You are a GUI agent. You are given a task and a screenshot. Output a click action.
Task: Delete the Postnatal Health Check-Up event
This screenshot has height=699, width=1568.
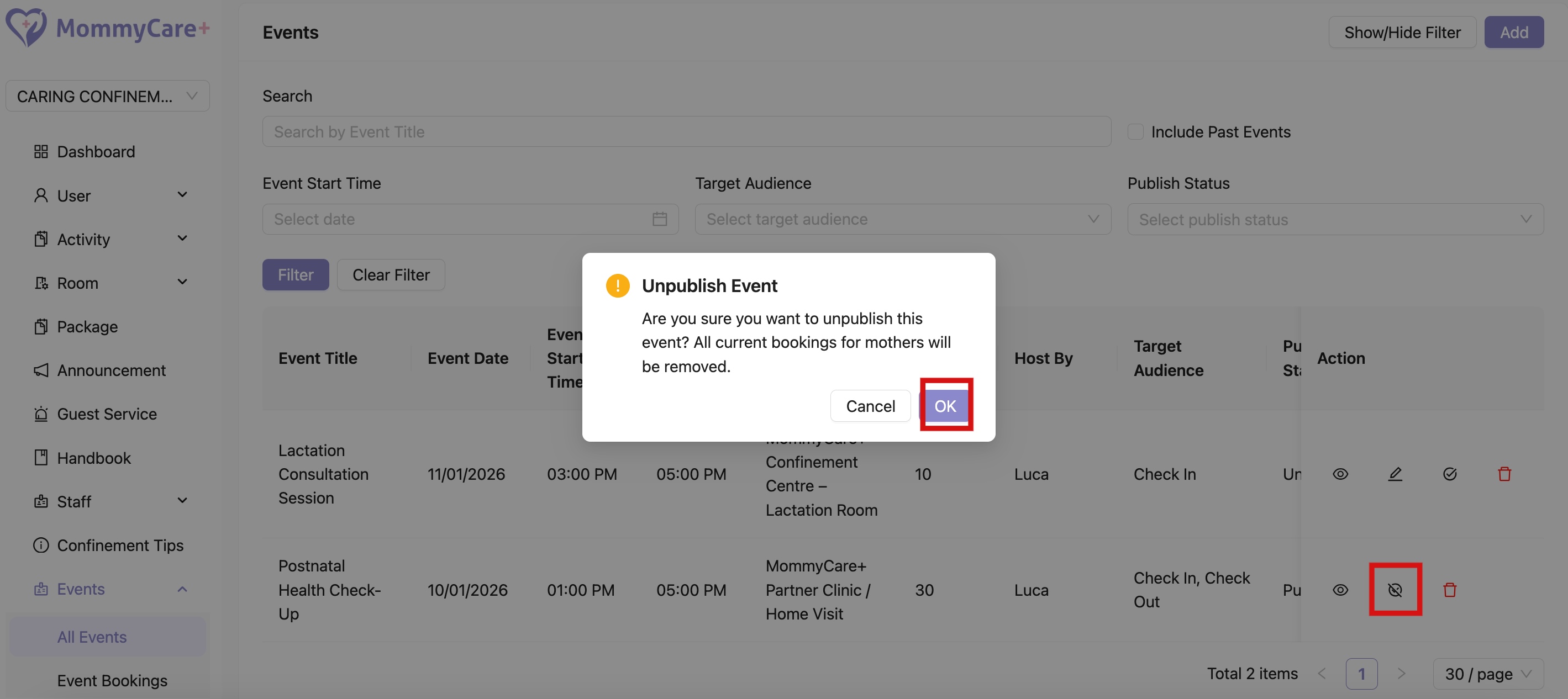pos(1450,589)
